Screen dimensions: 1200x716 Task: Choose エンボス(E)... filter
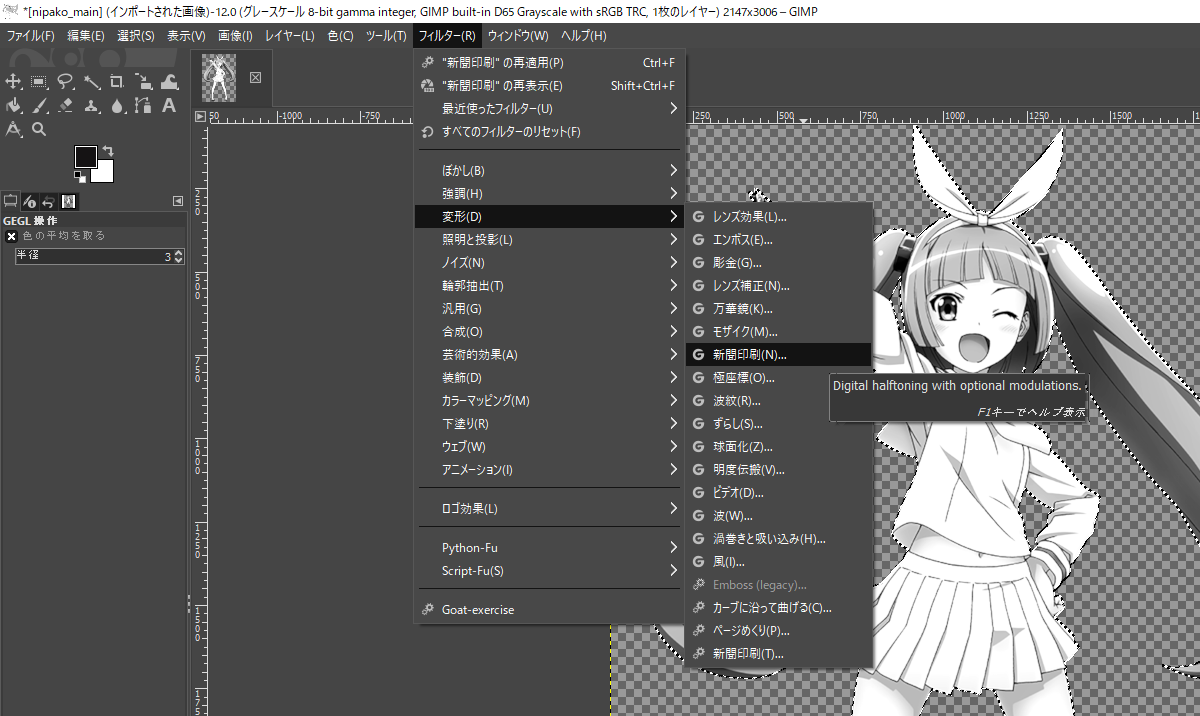[x=779, y=240]
